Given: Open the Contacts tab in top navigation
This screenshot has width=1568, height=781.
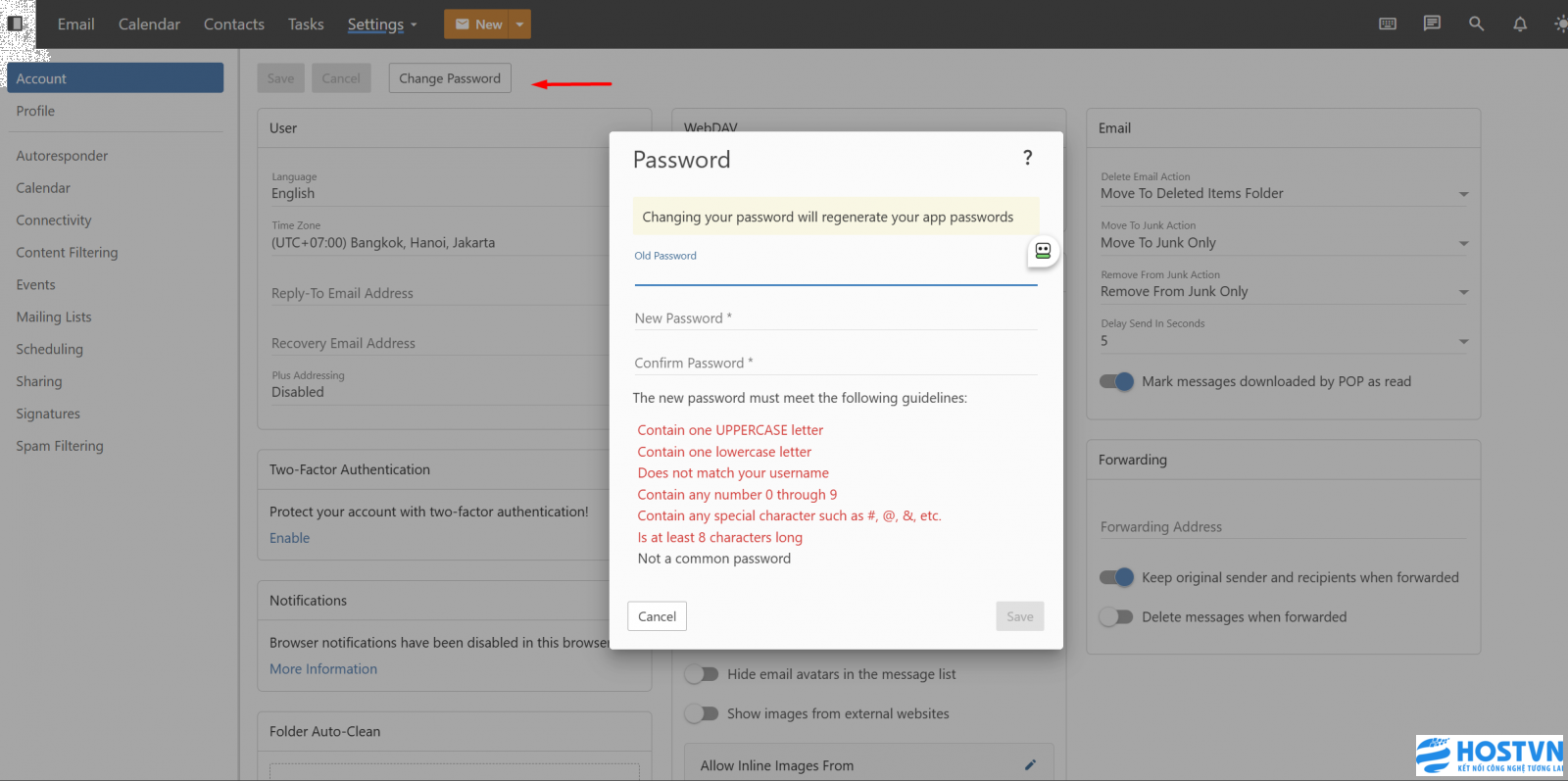Looking at the screenshot, I should point(233,24).
